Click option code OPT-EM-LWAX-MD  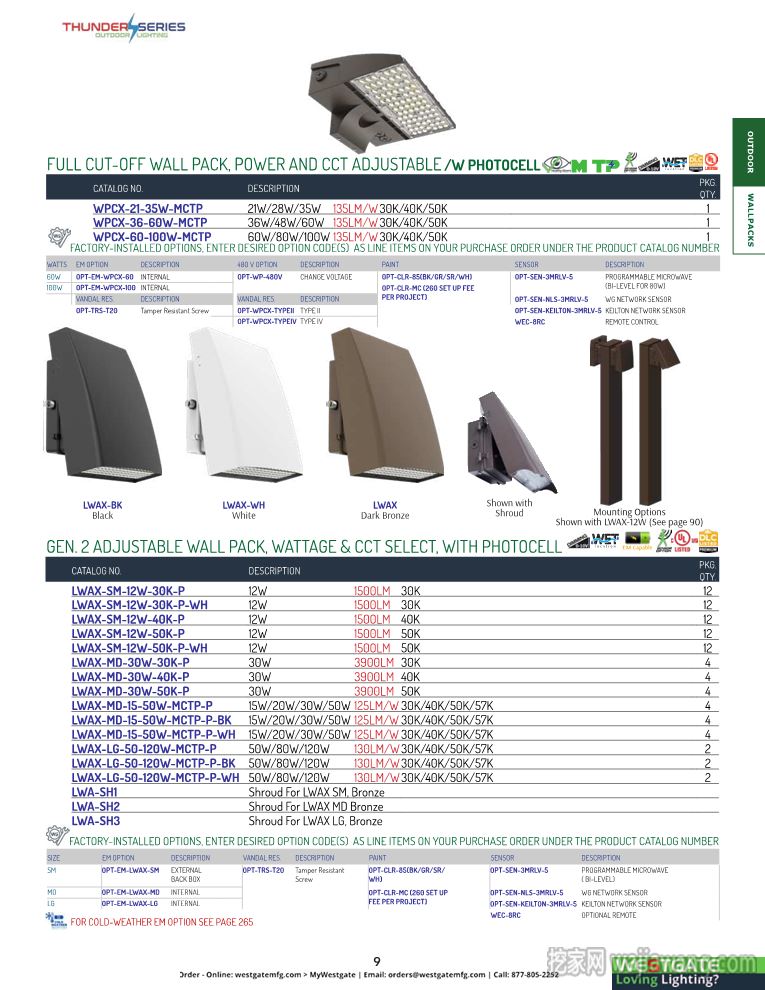click(x=131, y=892)
